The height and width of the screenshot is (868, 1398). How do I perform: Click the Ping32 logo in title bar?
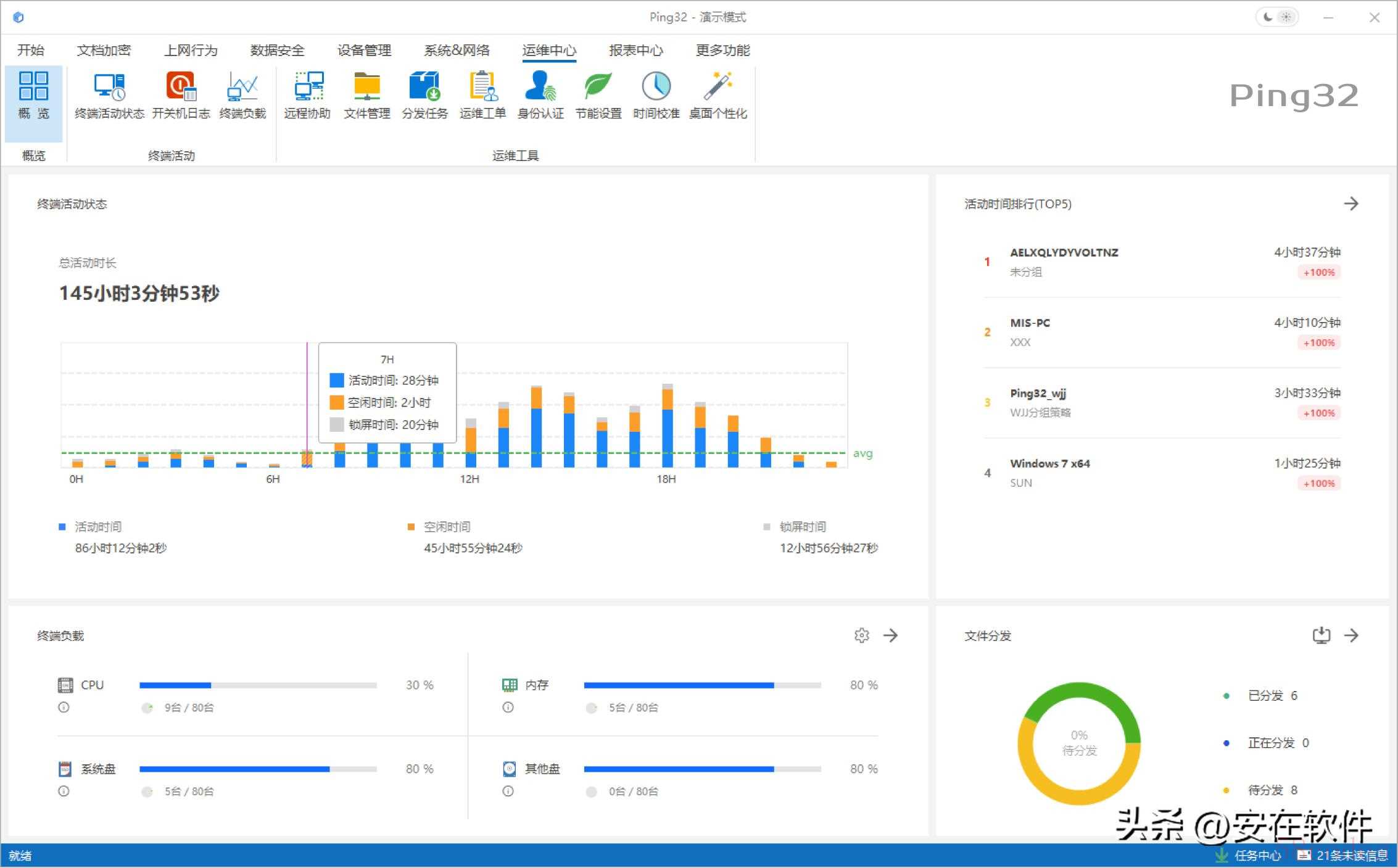click(19, 17)
